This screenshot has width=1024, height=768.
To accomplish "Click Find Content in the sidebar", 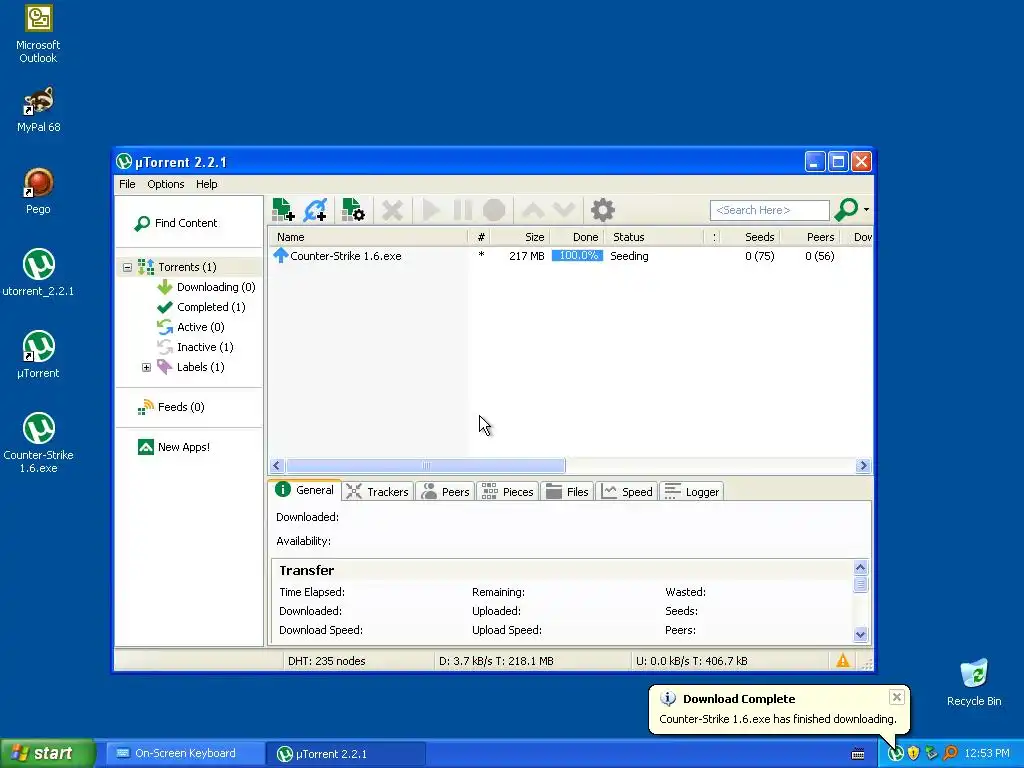I will tap(176, 223).
